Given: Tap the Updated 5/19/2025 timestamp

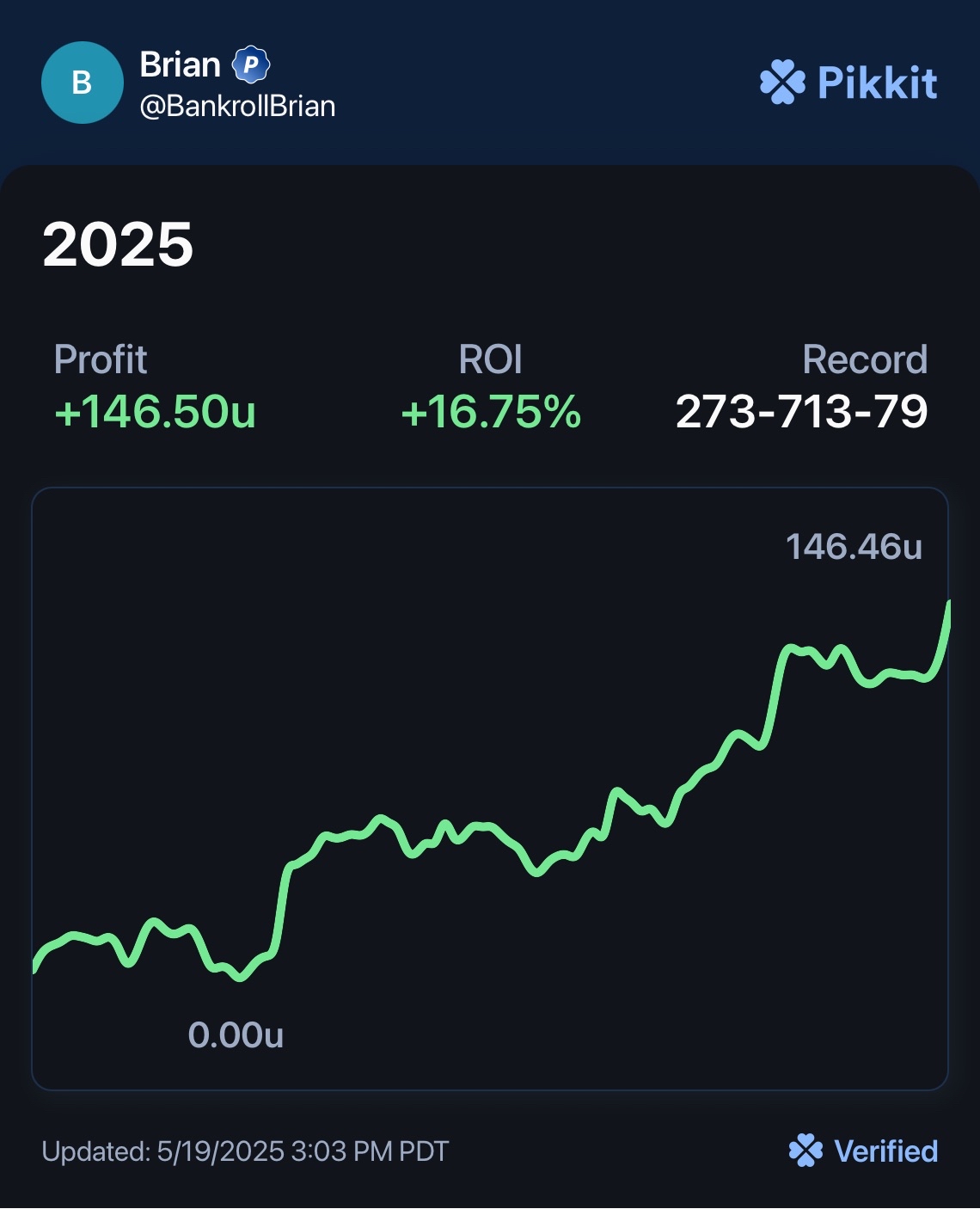Looking at the screenshot, I should [x=246, y=1151].
